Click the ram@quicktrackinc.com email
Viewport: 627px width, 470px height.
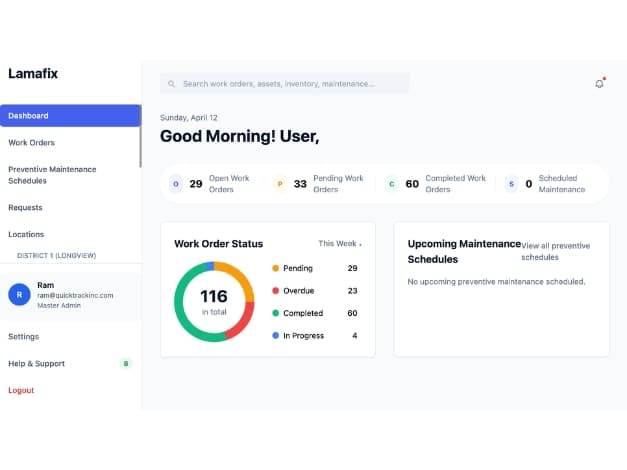75,295
